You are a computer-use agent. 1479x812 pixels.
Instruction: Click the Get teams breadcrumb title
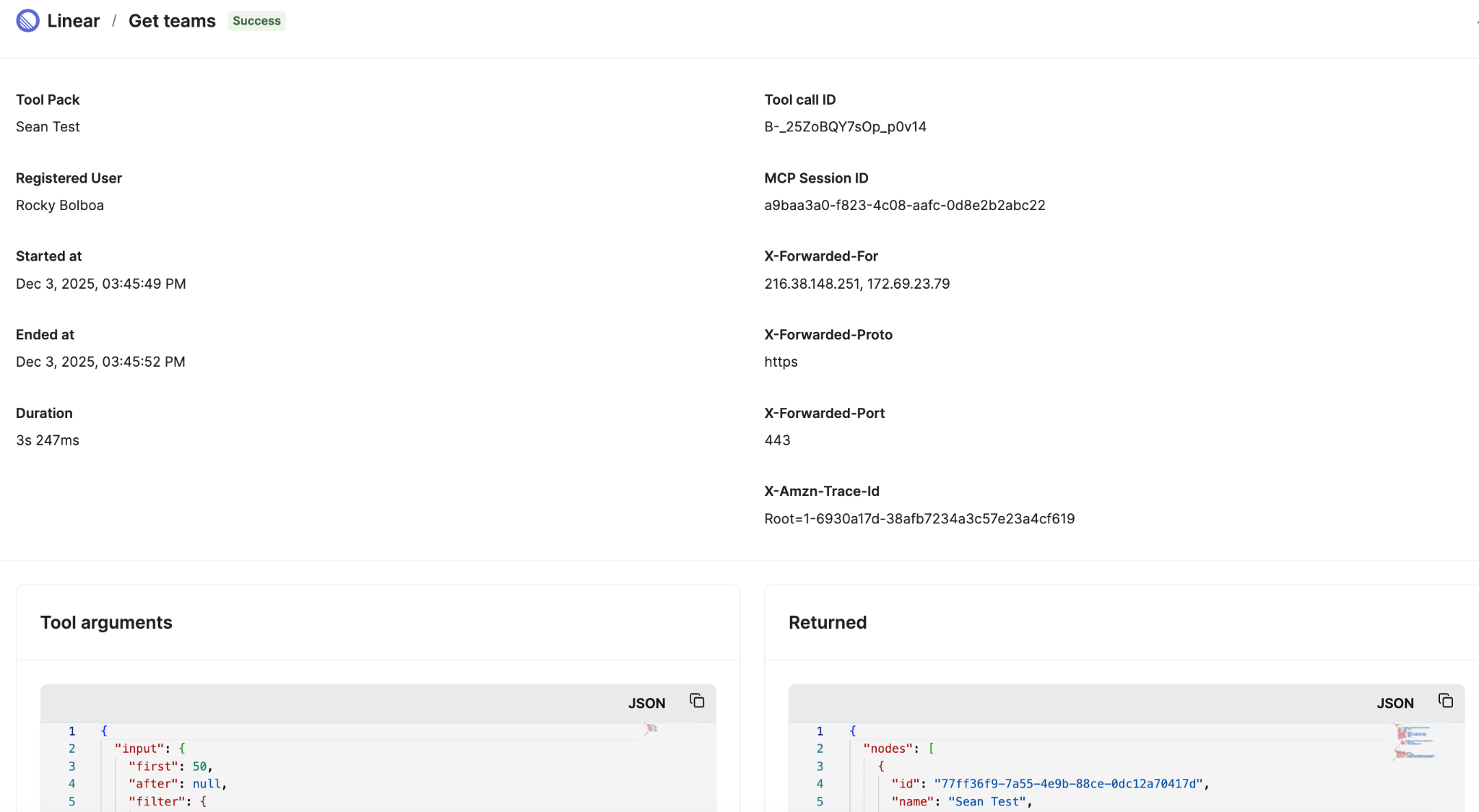pyautogui.click(x=172, y=21)
